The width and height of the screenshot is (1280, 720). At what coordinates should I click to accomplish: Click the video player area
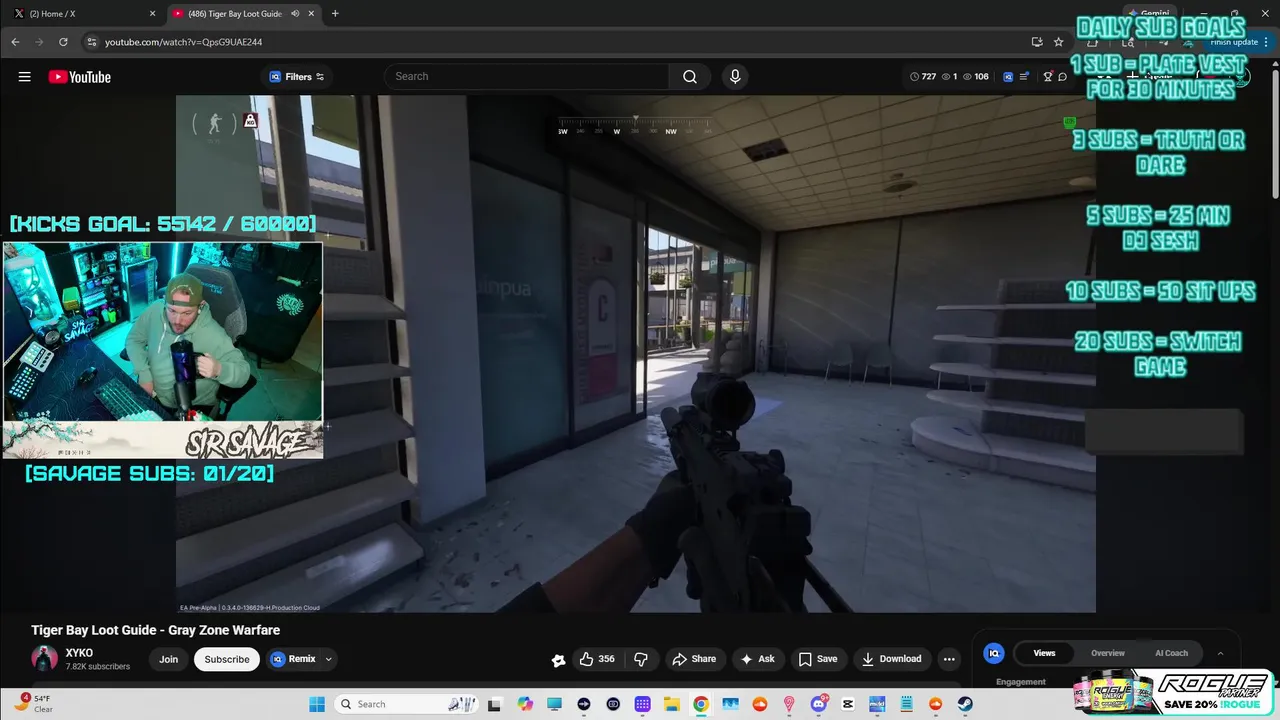tap(635, 354)
